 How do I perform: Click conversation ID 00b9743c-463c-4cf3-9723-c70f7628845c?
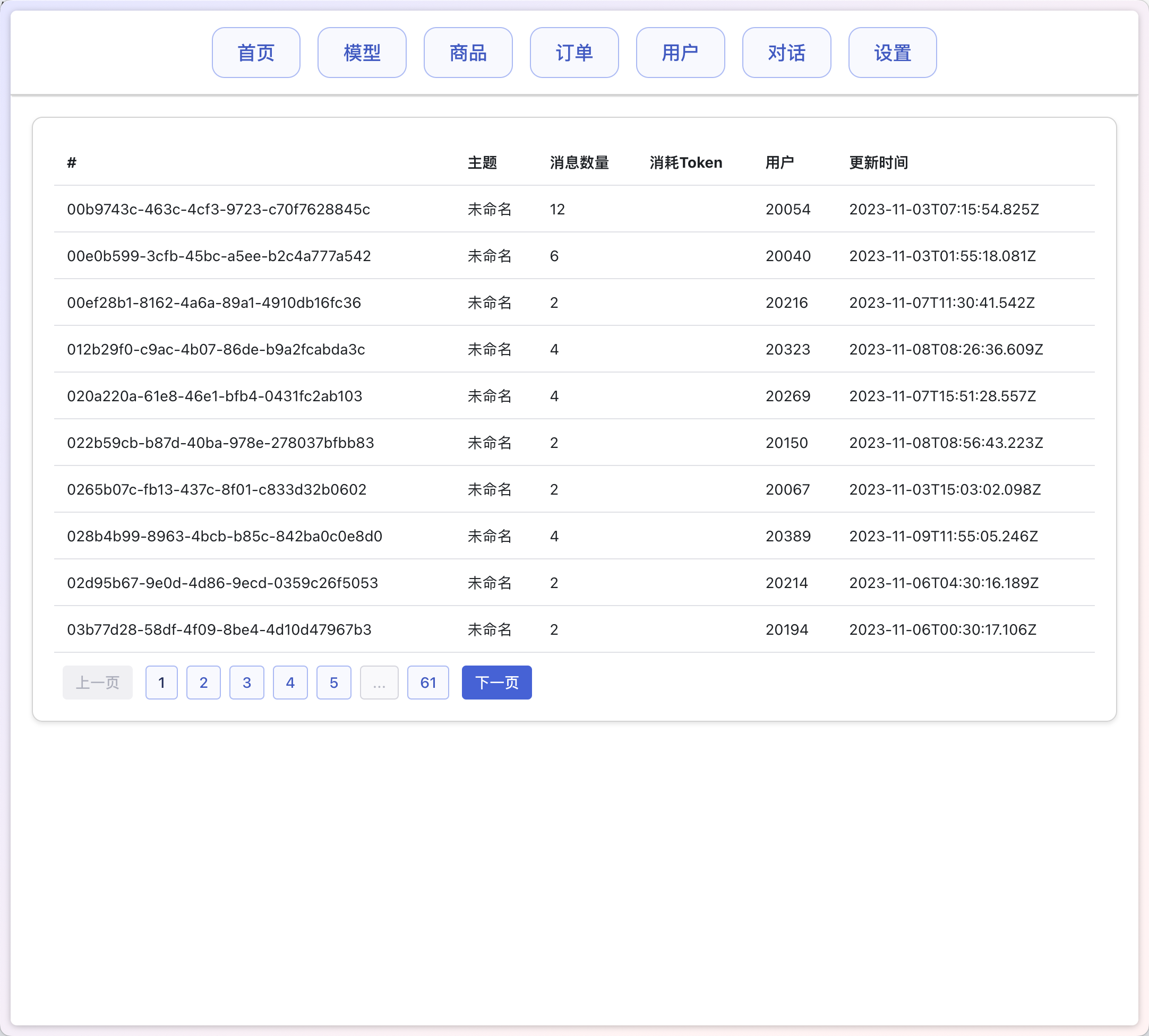[x=218, y=209]
